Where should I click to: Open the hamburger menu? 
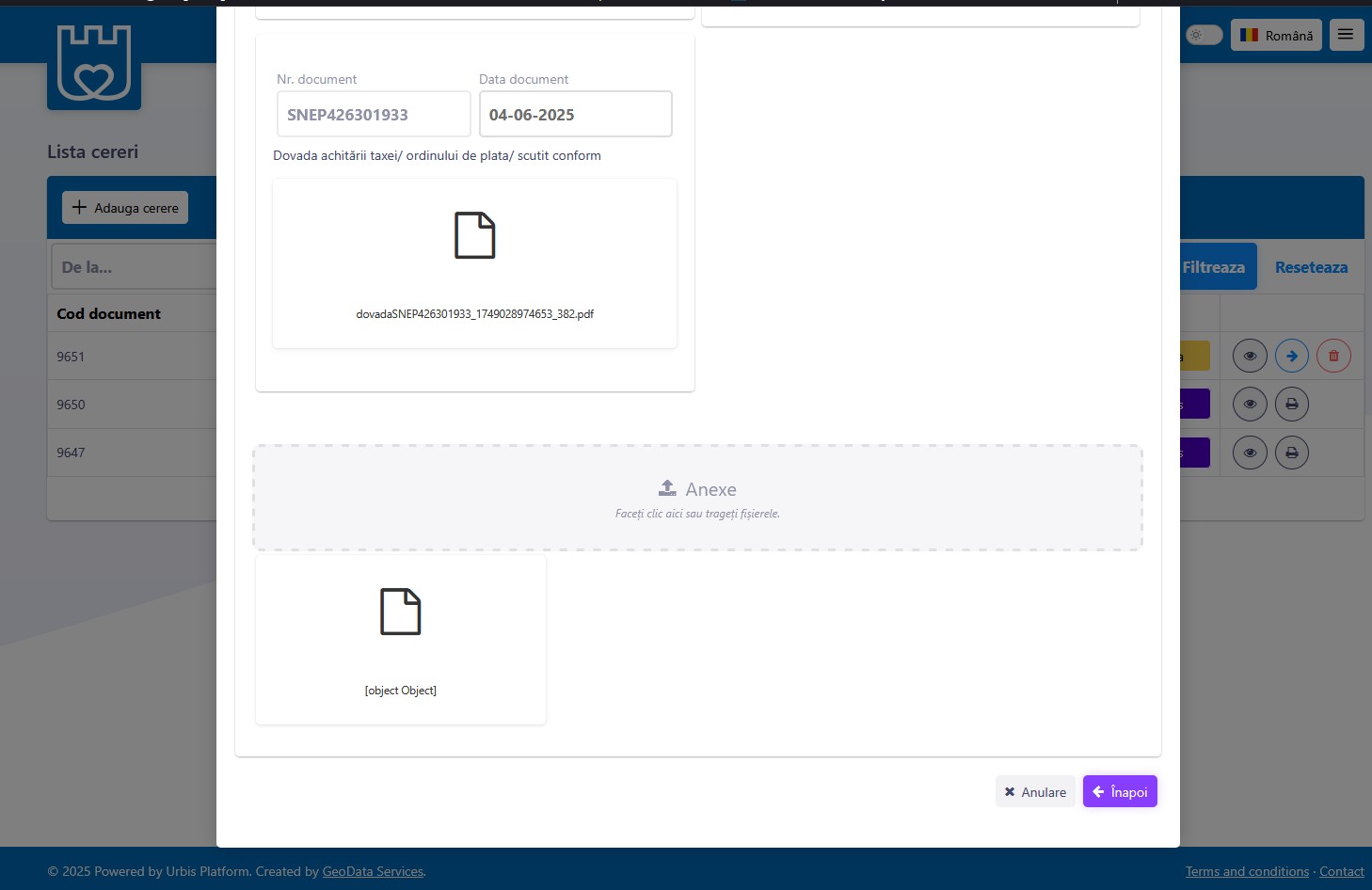[x=1346, y=35]
